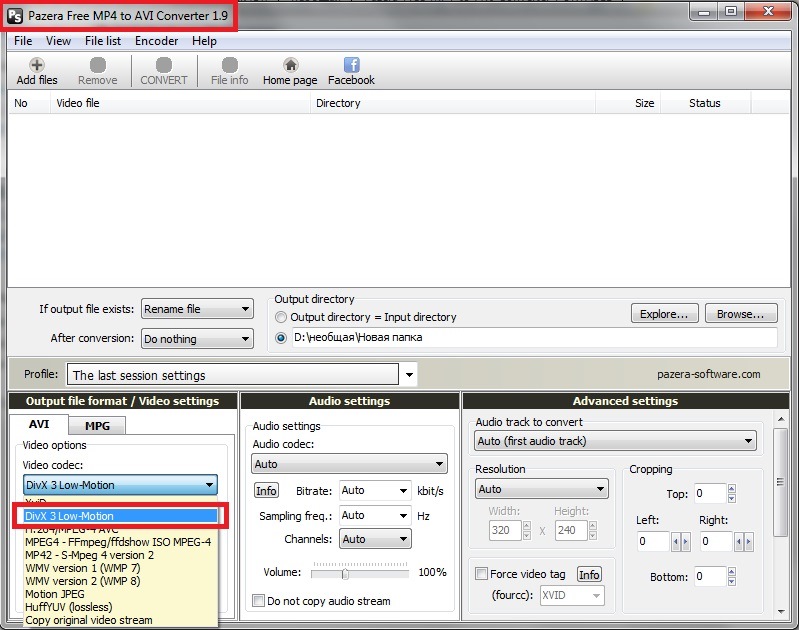
Task: Click the Cropping Top value field
Action: (710, 493)
